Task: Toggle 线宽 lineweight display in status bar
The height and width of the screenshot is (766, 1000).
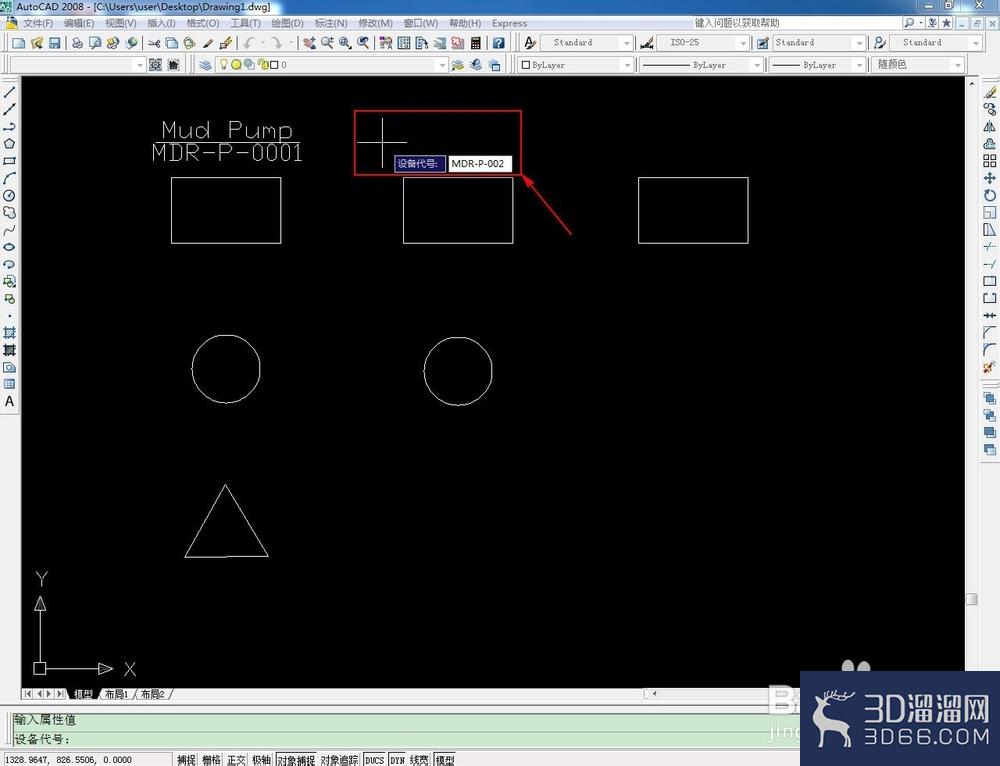Action: [x=419, y=760]
